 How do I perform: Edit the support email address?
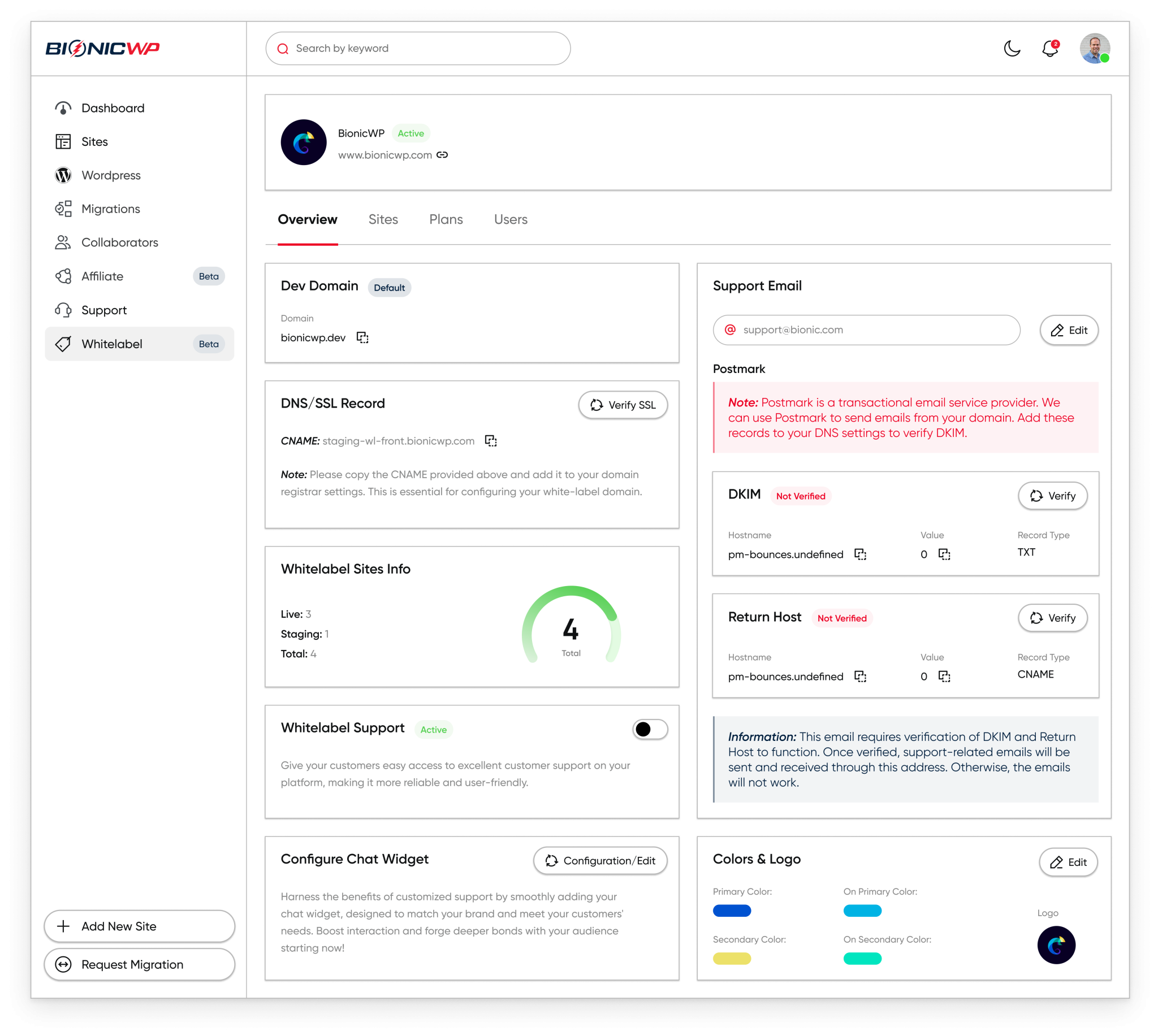[1069, 330]
